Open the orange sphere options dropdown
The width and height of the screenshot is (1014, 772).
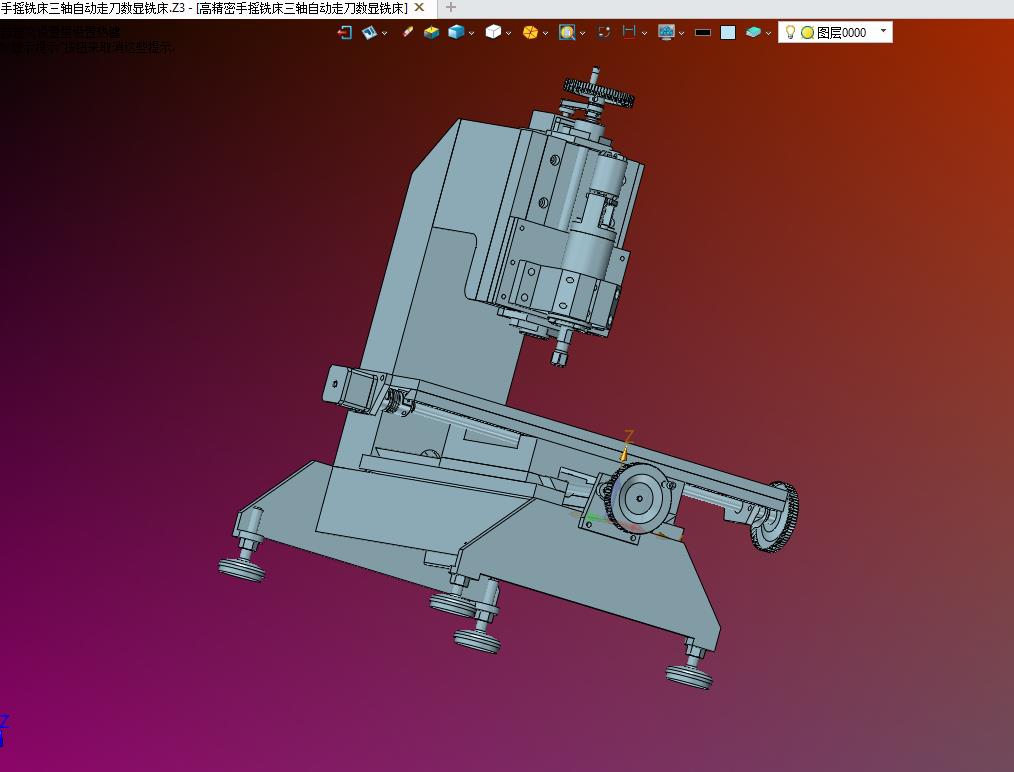pos(546,33)
